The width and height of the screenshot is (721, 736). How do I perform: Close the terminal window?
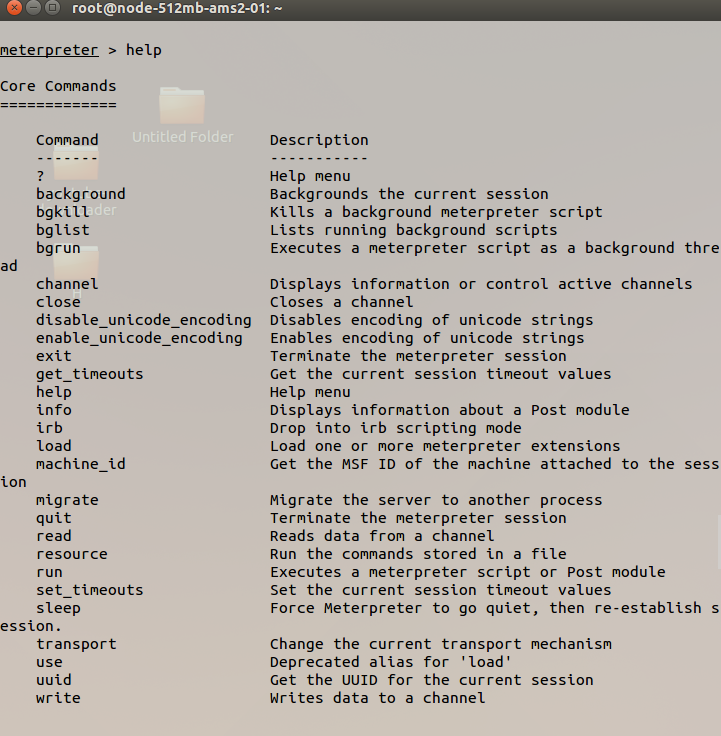tap(13, 9)
